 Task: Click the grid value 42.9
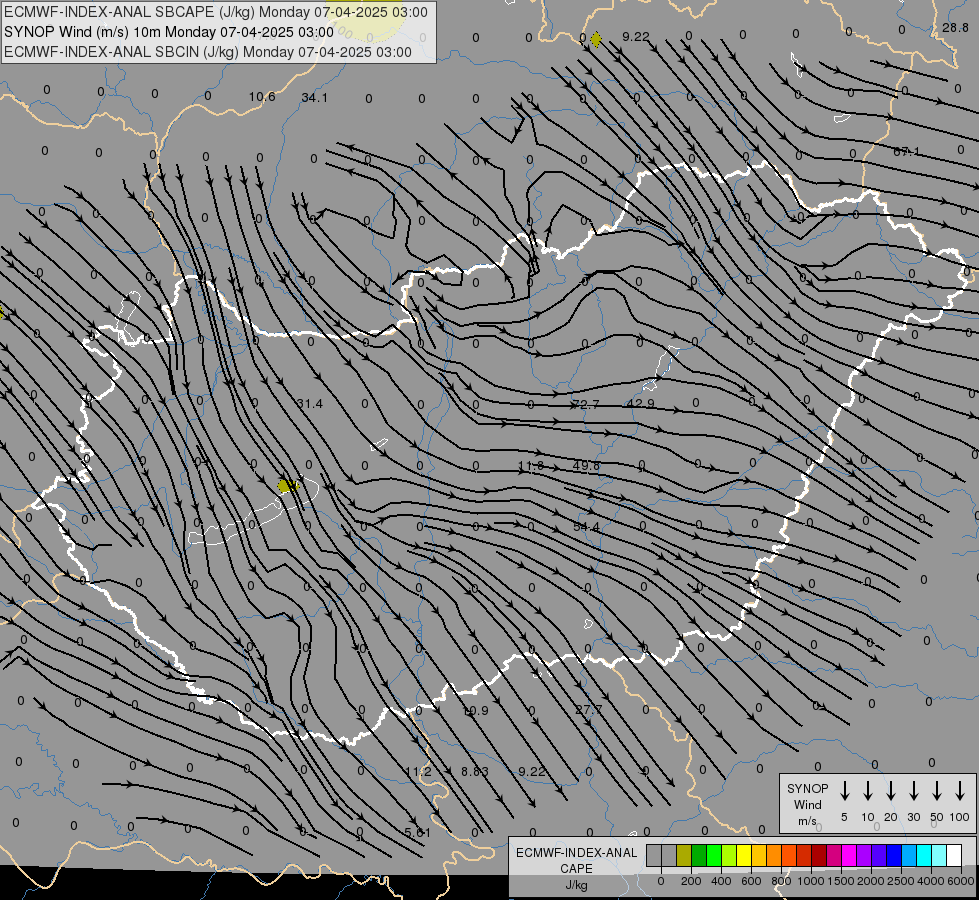641,403
